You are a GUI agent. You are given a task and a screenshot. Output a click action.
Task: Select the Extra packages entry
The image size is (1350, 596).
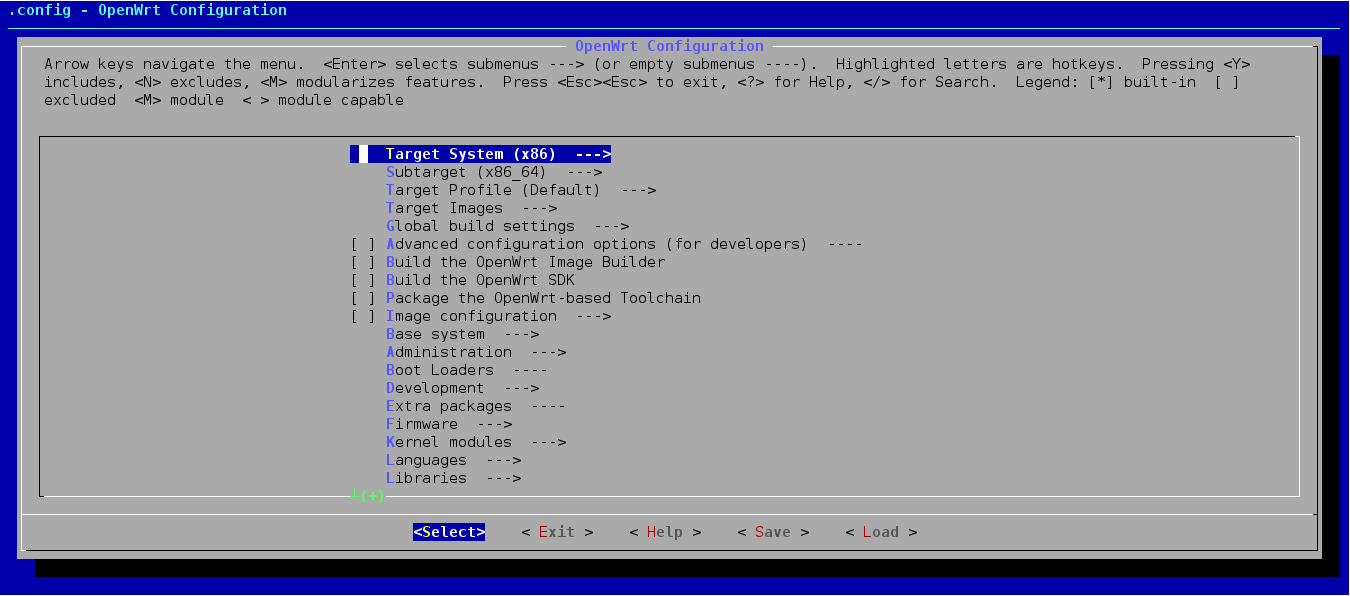476,406
